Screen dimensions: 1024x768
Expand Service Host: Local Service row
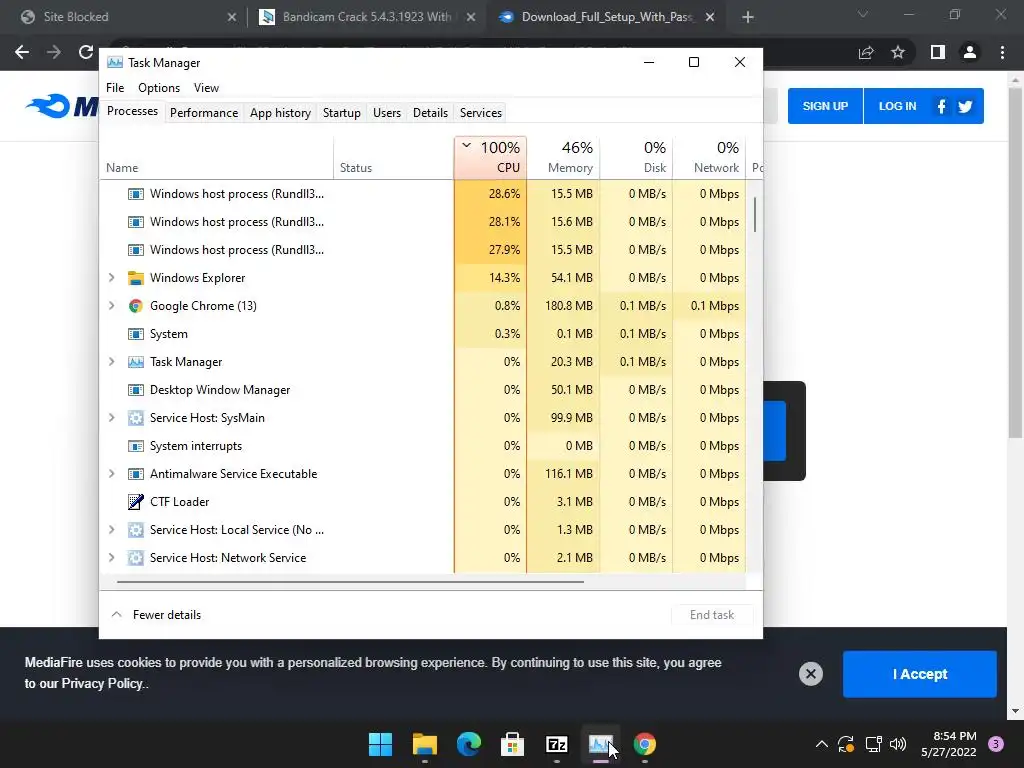(x=112, y=530)
